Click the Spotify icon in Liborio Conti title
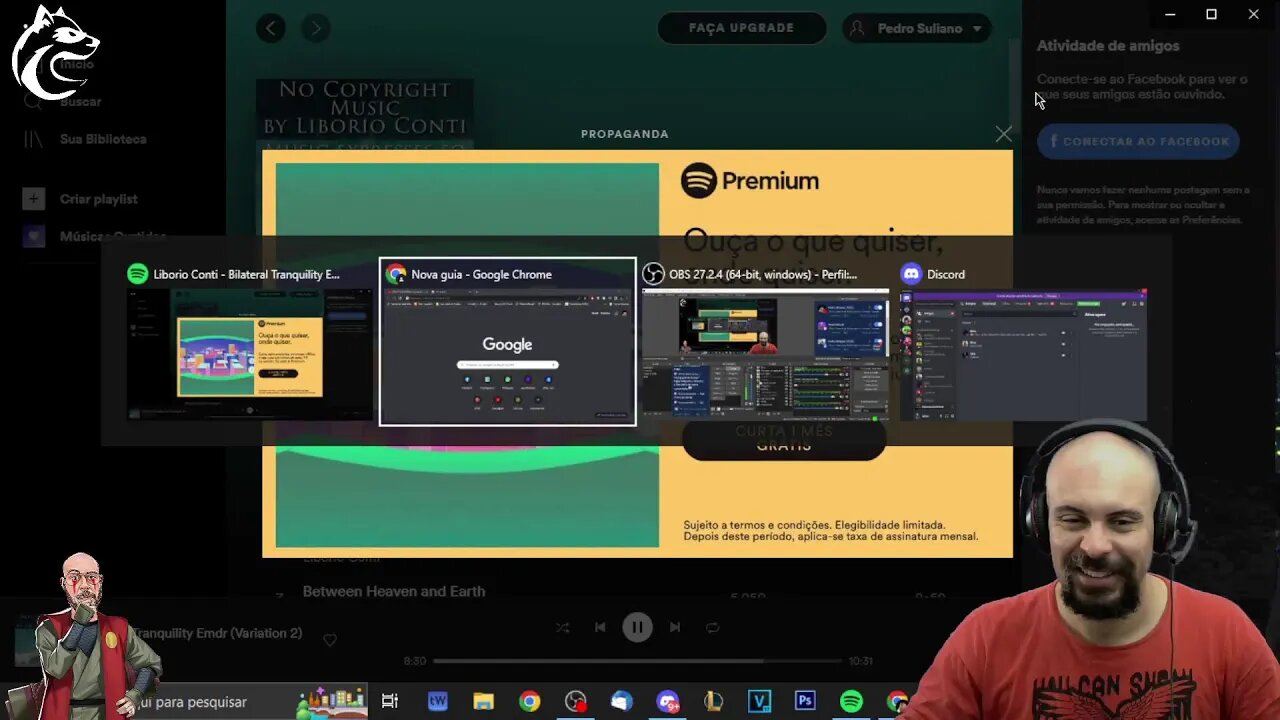 [x=138, y=274]
